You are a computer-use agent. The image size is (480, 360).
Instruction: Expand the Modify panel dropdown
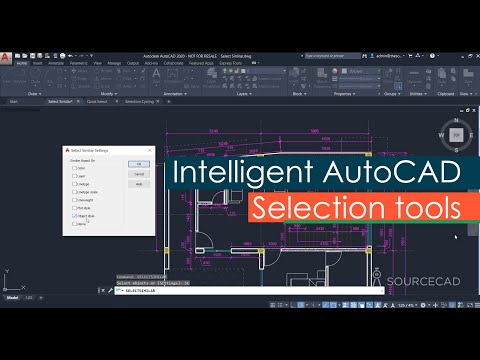pos(109,94)
